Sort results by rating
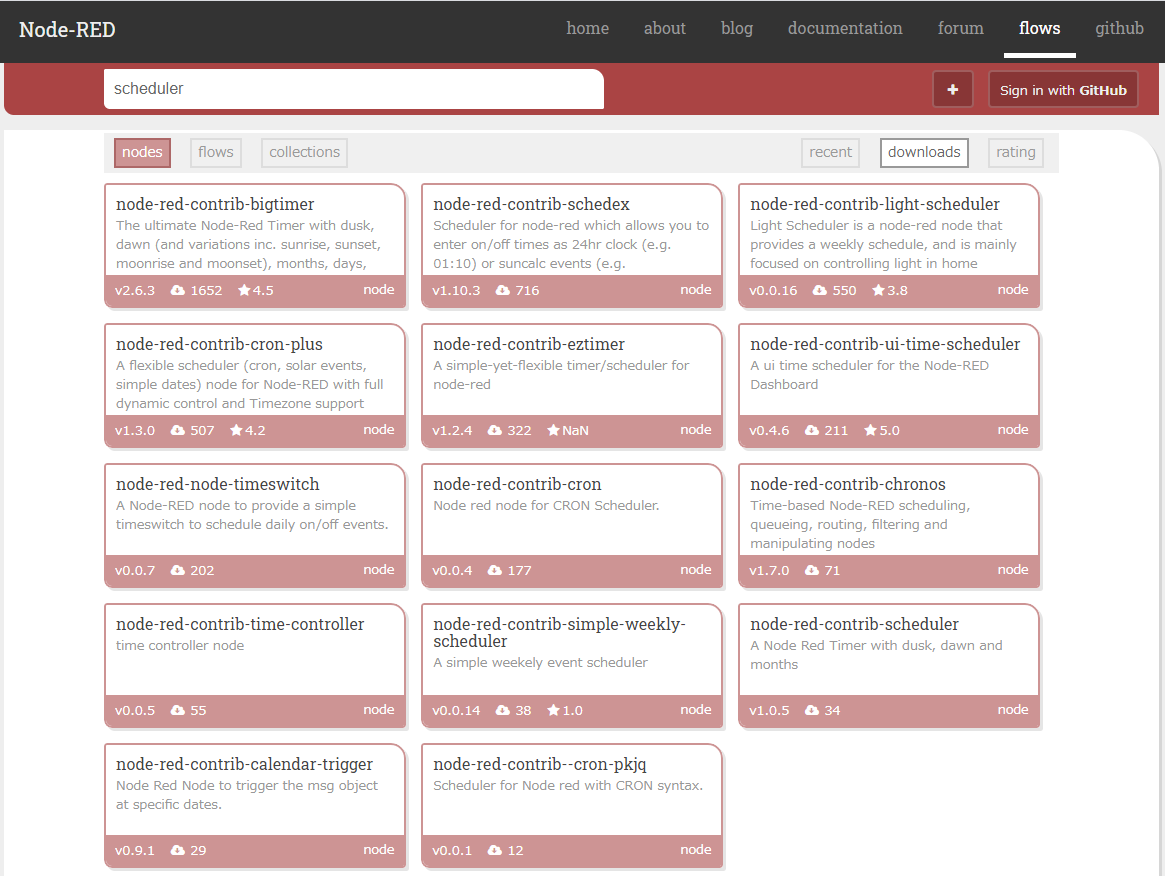 coord(1015,152)
